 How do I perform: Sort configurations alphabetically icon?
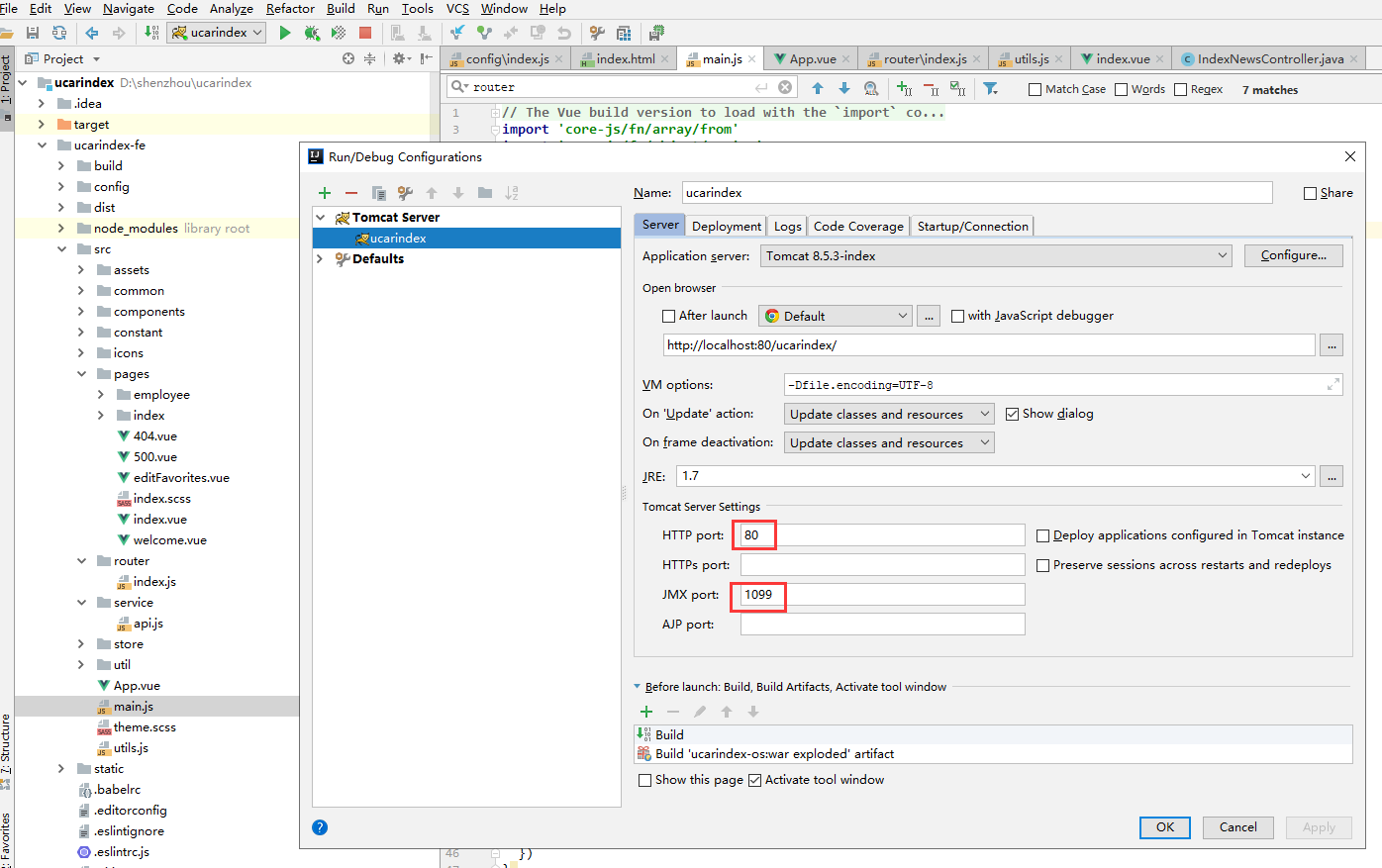point(512,193)
